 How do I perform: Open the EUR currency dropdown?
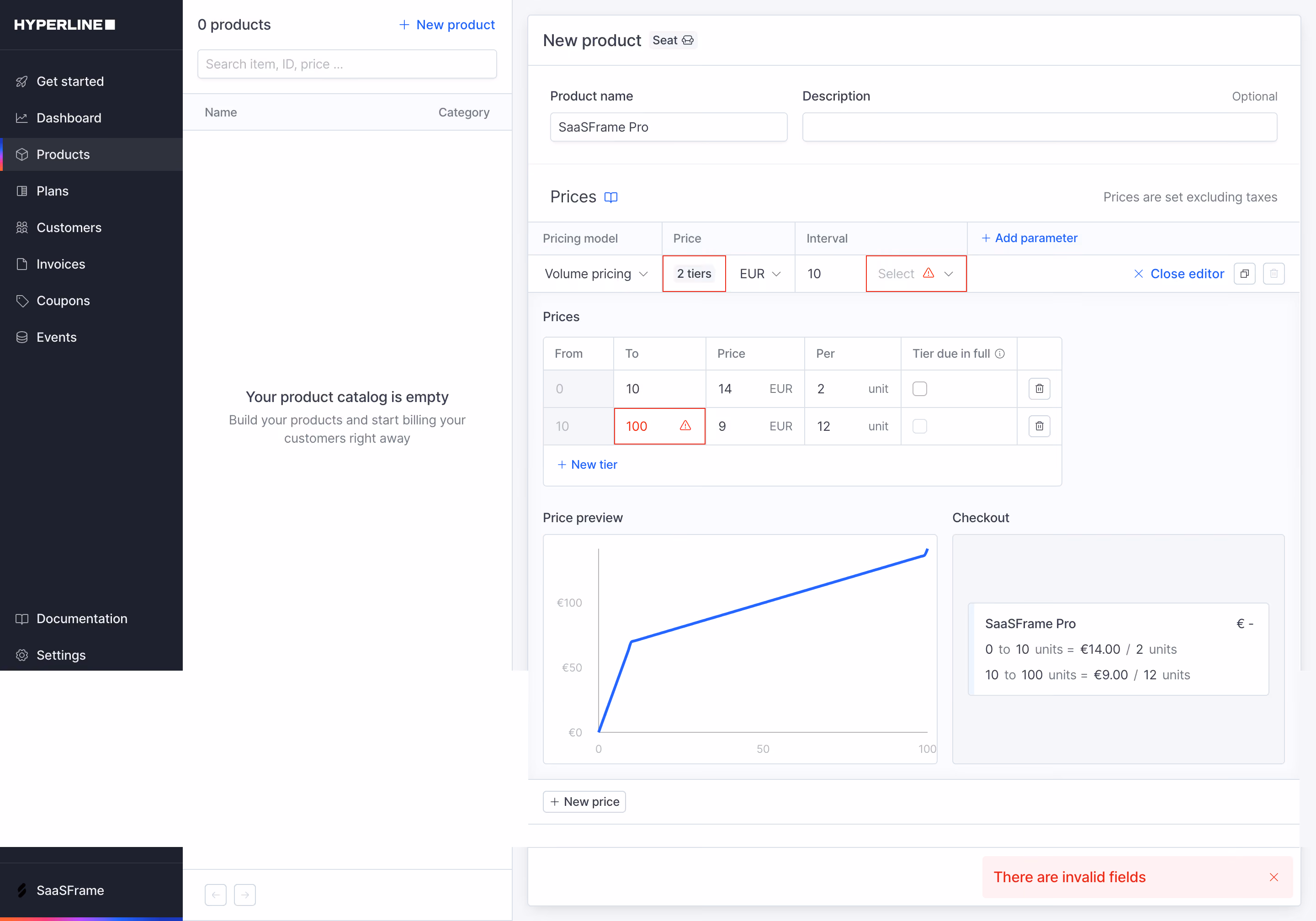[760, 274]
